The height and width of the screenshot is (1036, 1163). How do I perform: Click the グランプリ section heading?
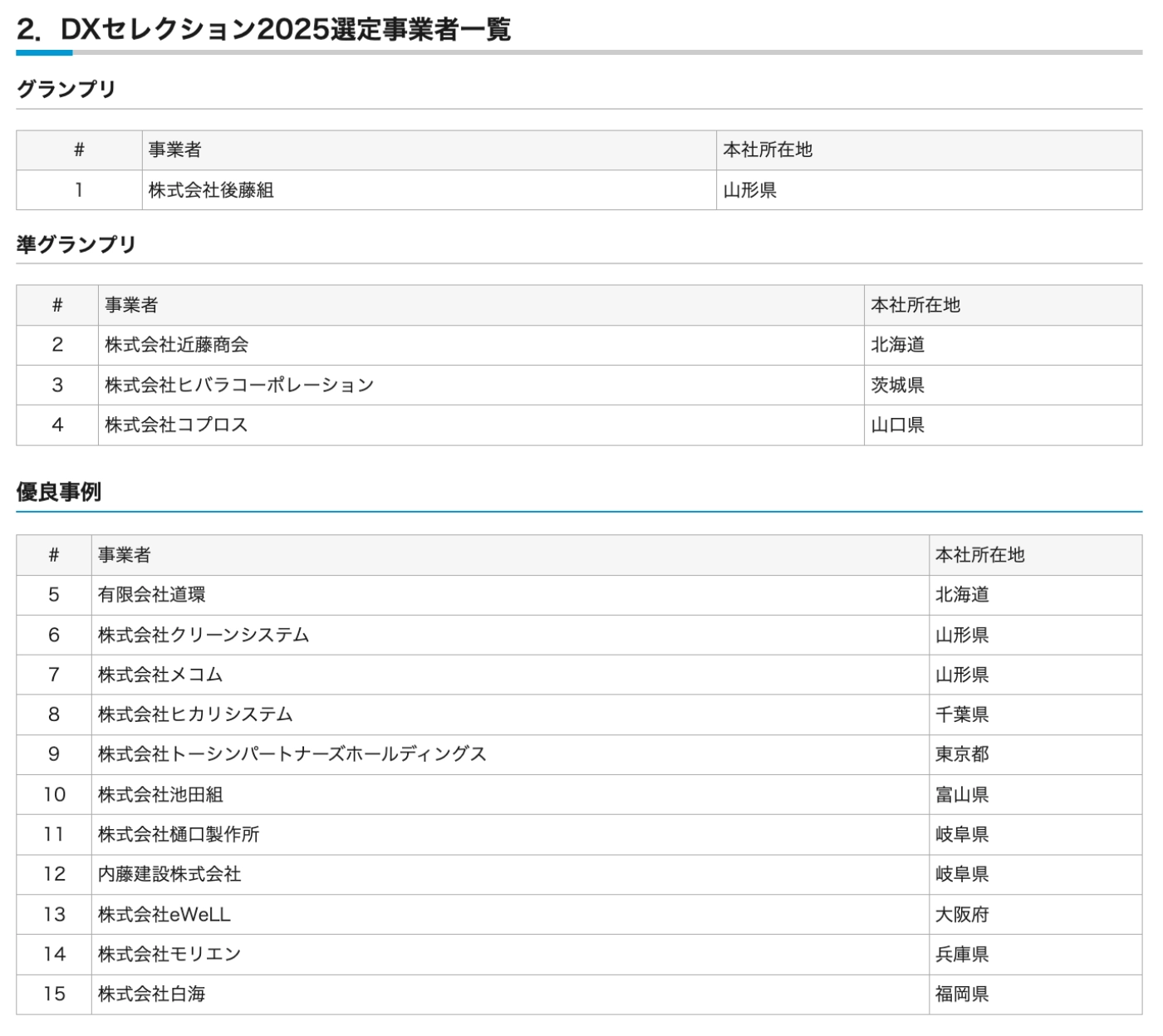[x=66, y=89]
